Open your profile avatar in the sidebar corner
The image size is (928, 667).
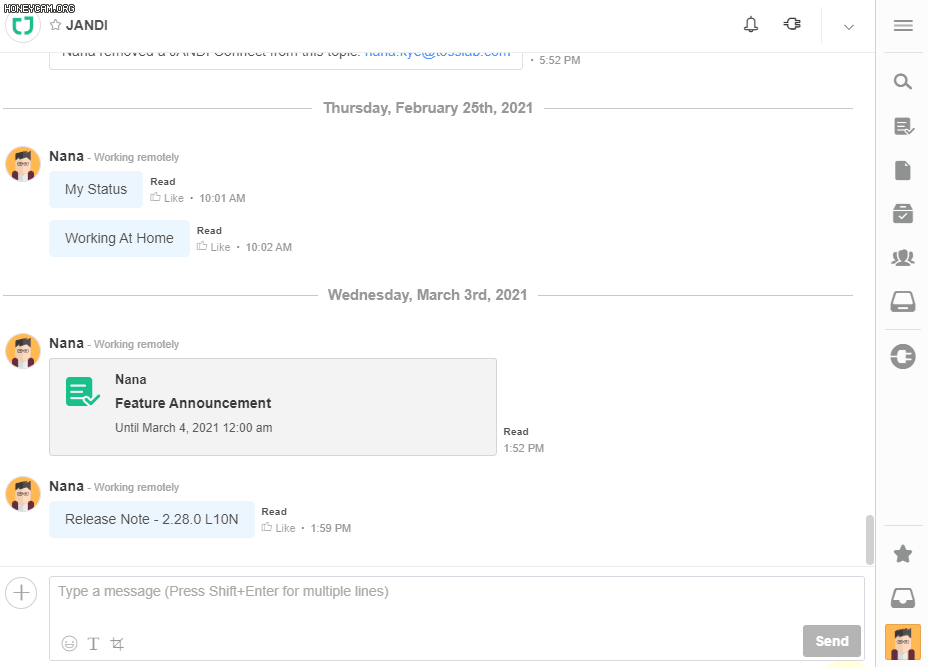coord(903,642)
